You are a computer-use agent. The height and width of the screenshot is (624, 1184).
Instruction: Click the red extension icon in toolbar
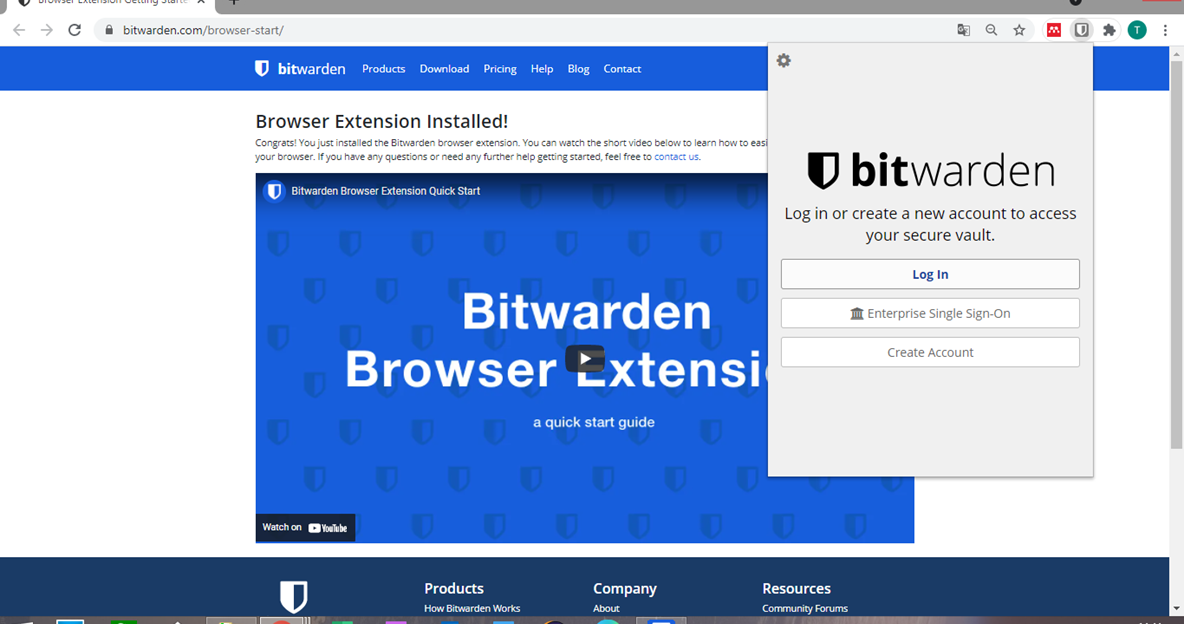coord(1053,30)
